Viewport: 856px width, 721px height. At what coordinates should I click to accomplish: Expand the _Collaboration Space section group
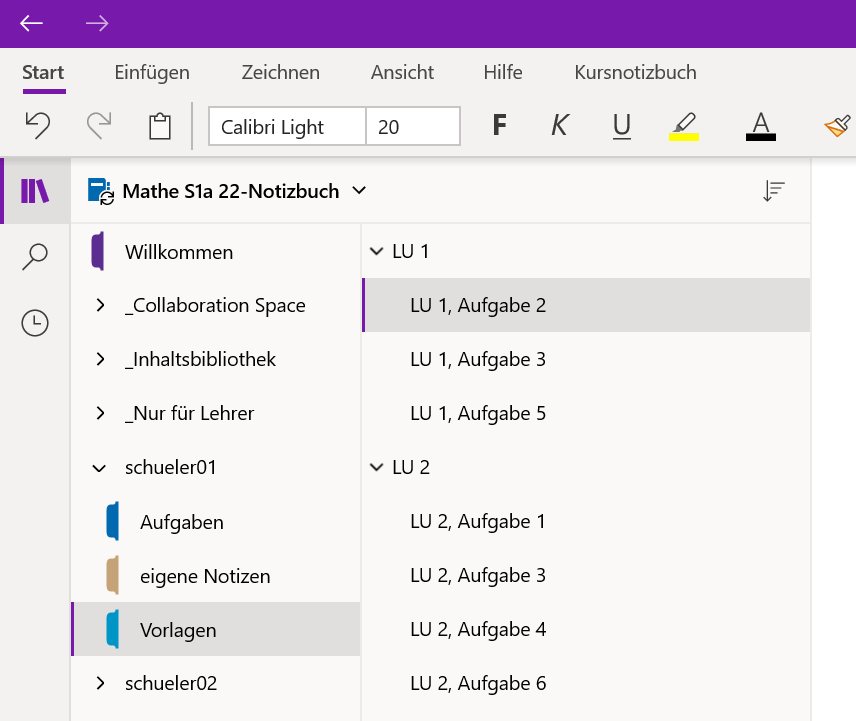click(100, 305)
